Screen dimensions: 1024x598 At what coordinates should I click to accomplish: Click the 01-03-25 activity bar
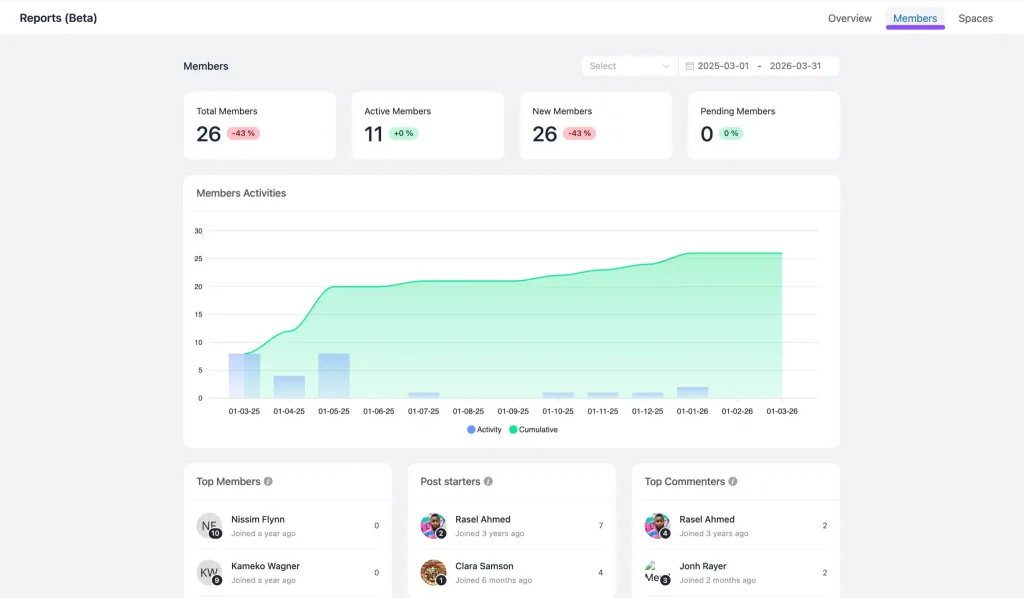click(x=244, y=376)
